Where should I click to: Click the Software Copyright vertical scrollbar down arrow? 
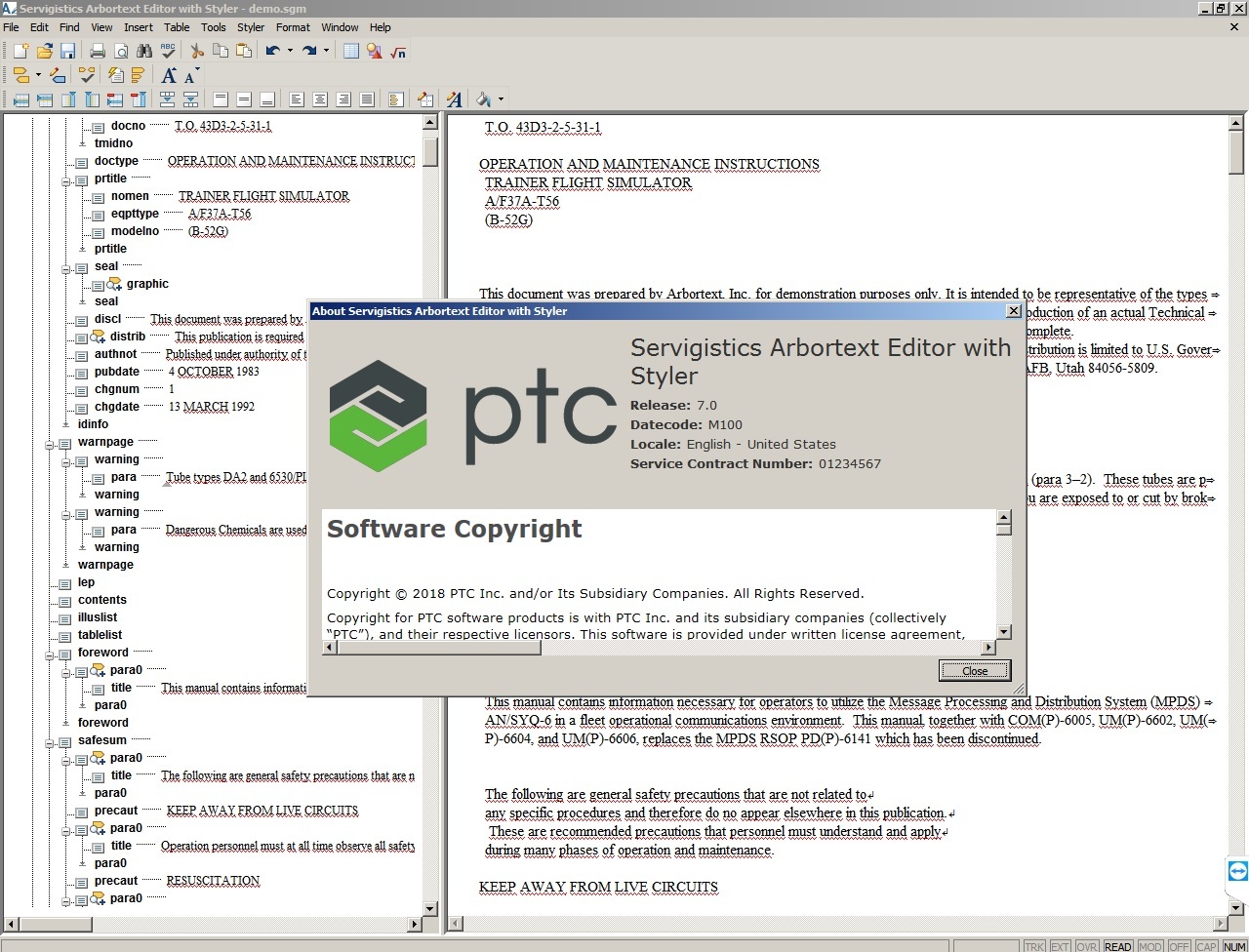1004,631
